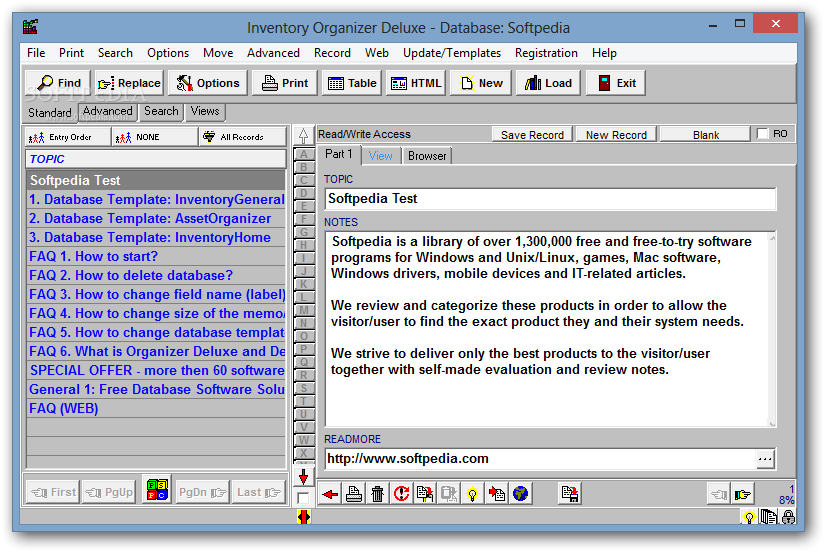This screenshot has width=825, height=552.
Task: Exit the application via Exit button
Action: point(616,83)
